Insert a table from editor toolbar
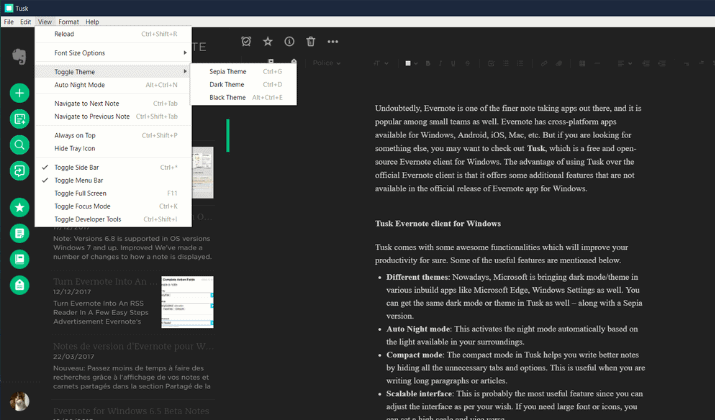Image resolution: width=715 pixels, height=420 pixels. coord(582,63)
